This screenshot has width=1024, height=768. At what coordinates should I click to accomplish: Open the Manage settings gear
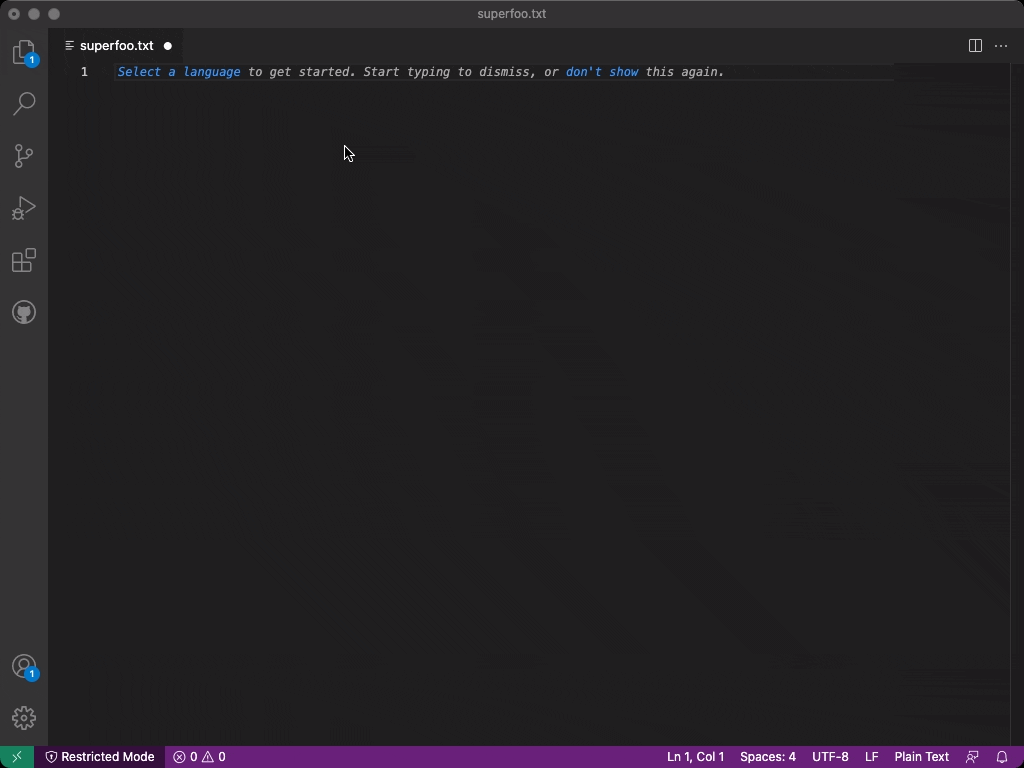click(24, 717)
